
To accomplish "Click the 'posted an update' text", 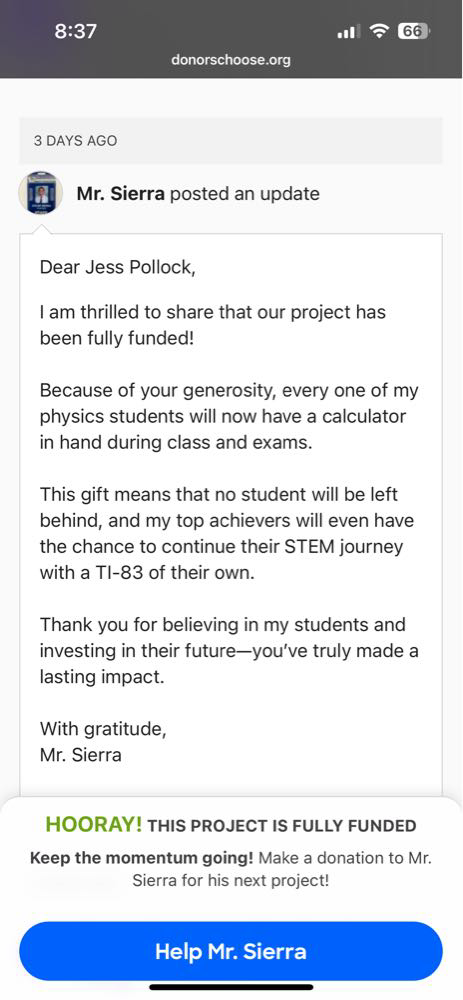I will [x=245, y=193].
